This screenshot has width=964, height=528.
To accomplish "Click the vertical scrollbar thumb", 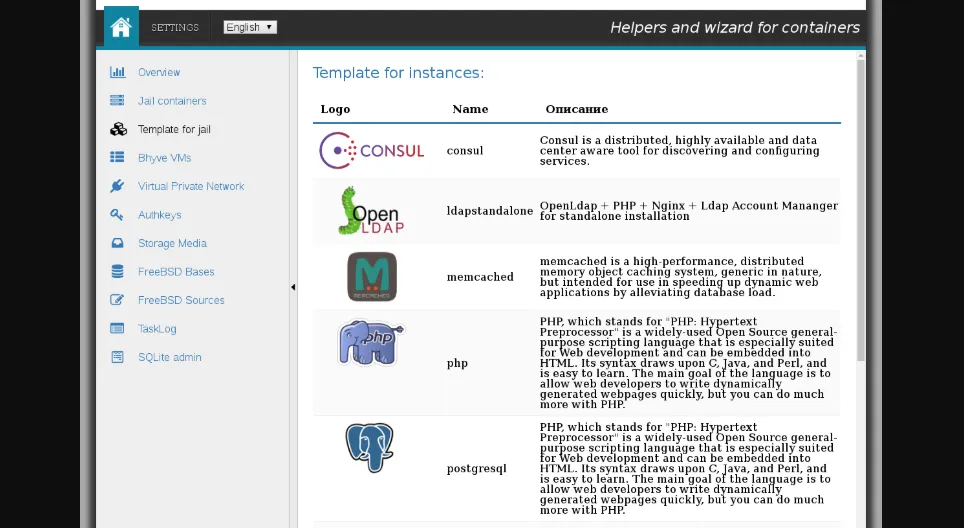I will (861, 209).
